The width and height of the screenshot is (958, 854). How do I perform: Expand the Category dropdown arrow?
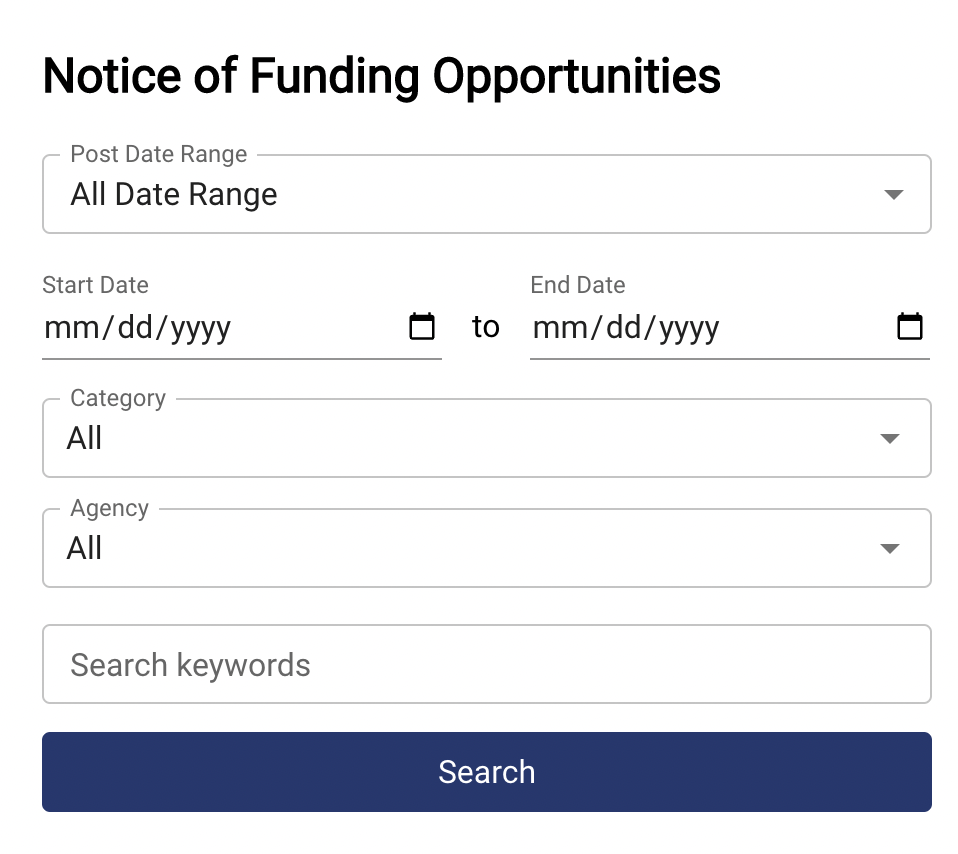tap(889, 438)
